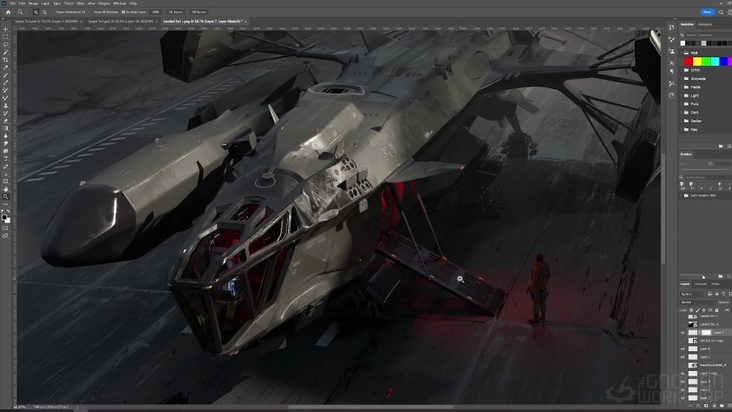
Task: Filter layers by type layer icon
Action: 724,294
